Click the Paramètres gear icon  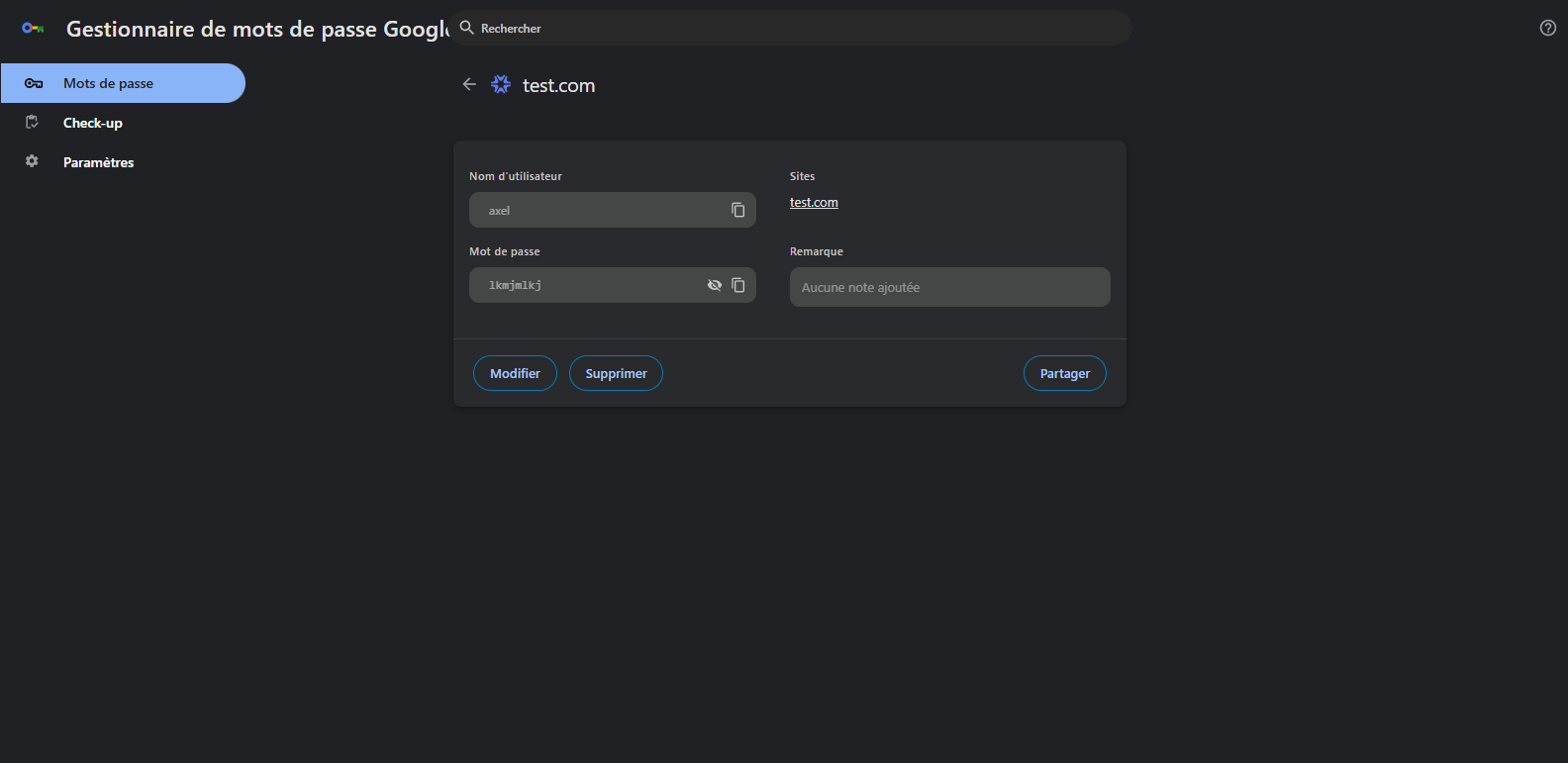33,161
